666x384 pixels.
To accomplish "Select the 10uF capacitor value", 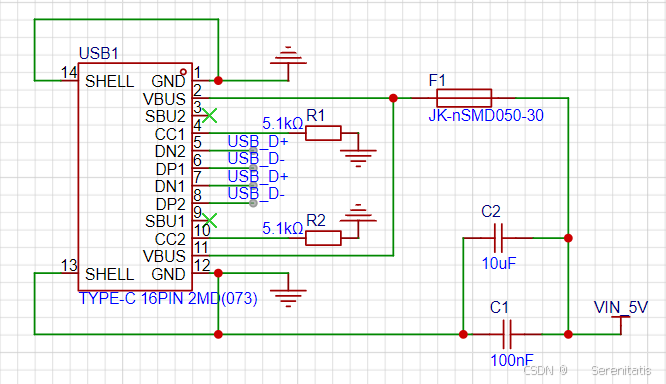I will (x=499, y=263).
